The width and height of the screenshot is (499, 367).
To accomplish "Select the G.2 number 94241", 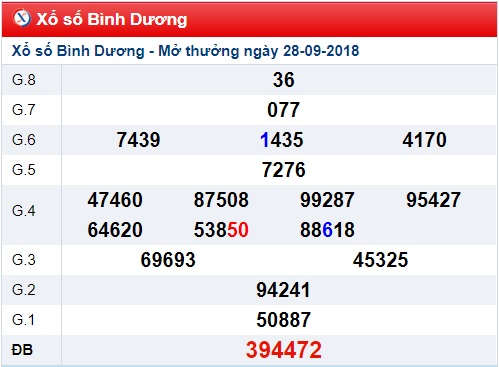I will pyautogui.click(x=283, y=290).
